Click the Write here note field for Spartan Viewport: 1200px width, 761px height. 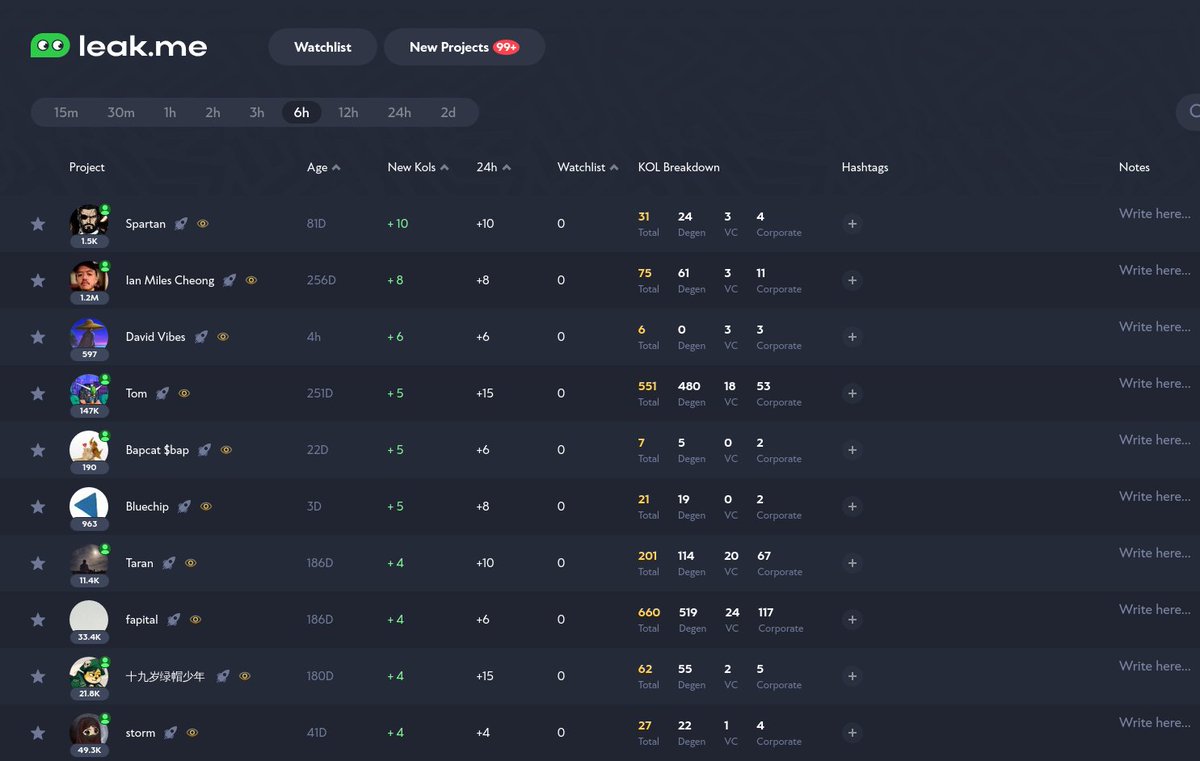pyautogui.click(x=1154, y=214)
